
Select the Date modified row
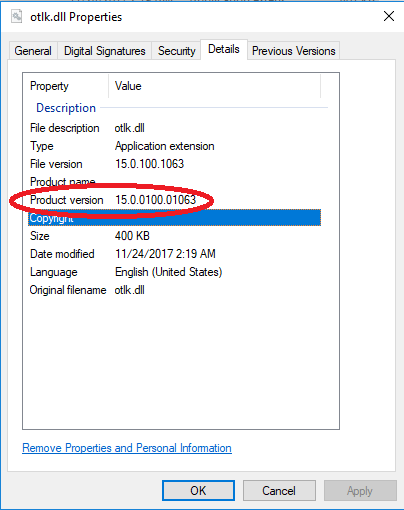point(174,254)
